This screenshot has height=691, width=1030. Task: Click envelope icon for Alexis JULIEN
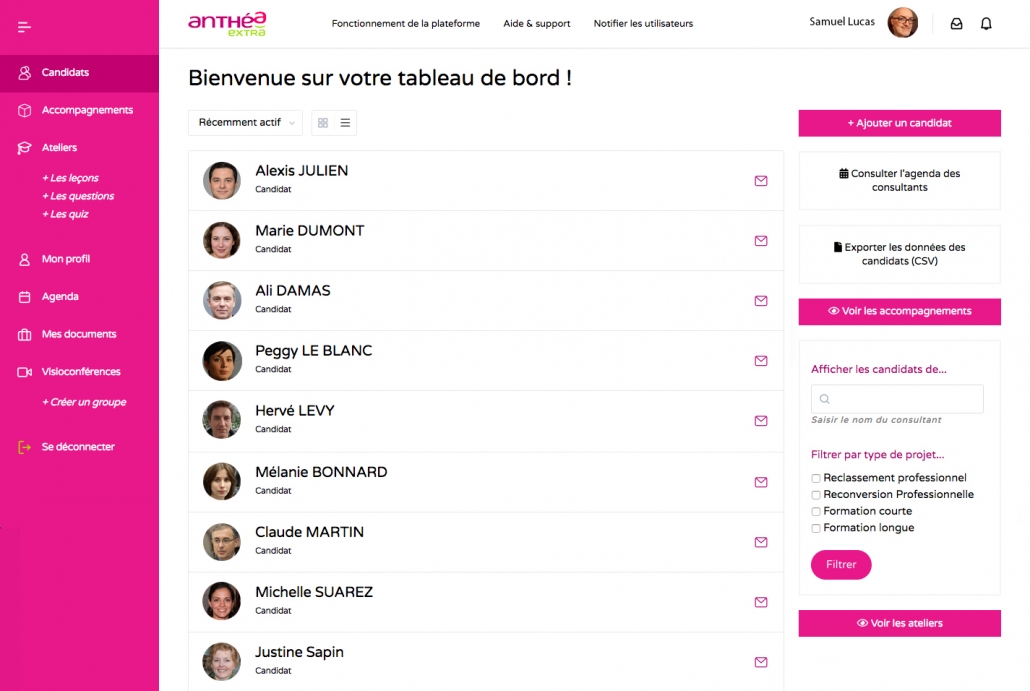coord(761,181)
